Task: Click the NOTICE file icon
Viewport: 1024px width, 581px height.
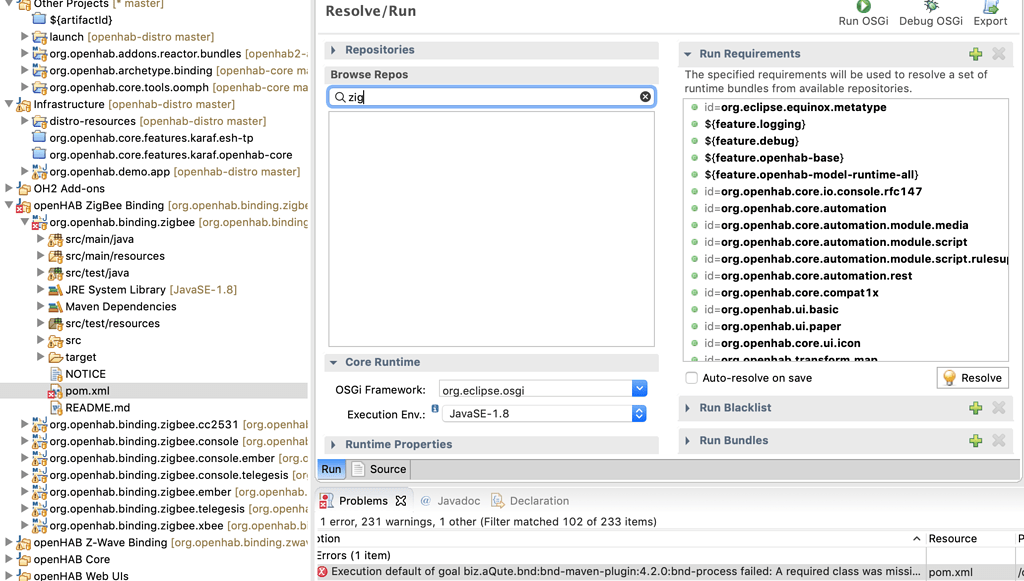Action: 56,374
